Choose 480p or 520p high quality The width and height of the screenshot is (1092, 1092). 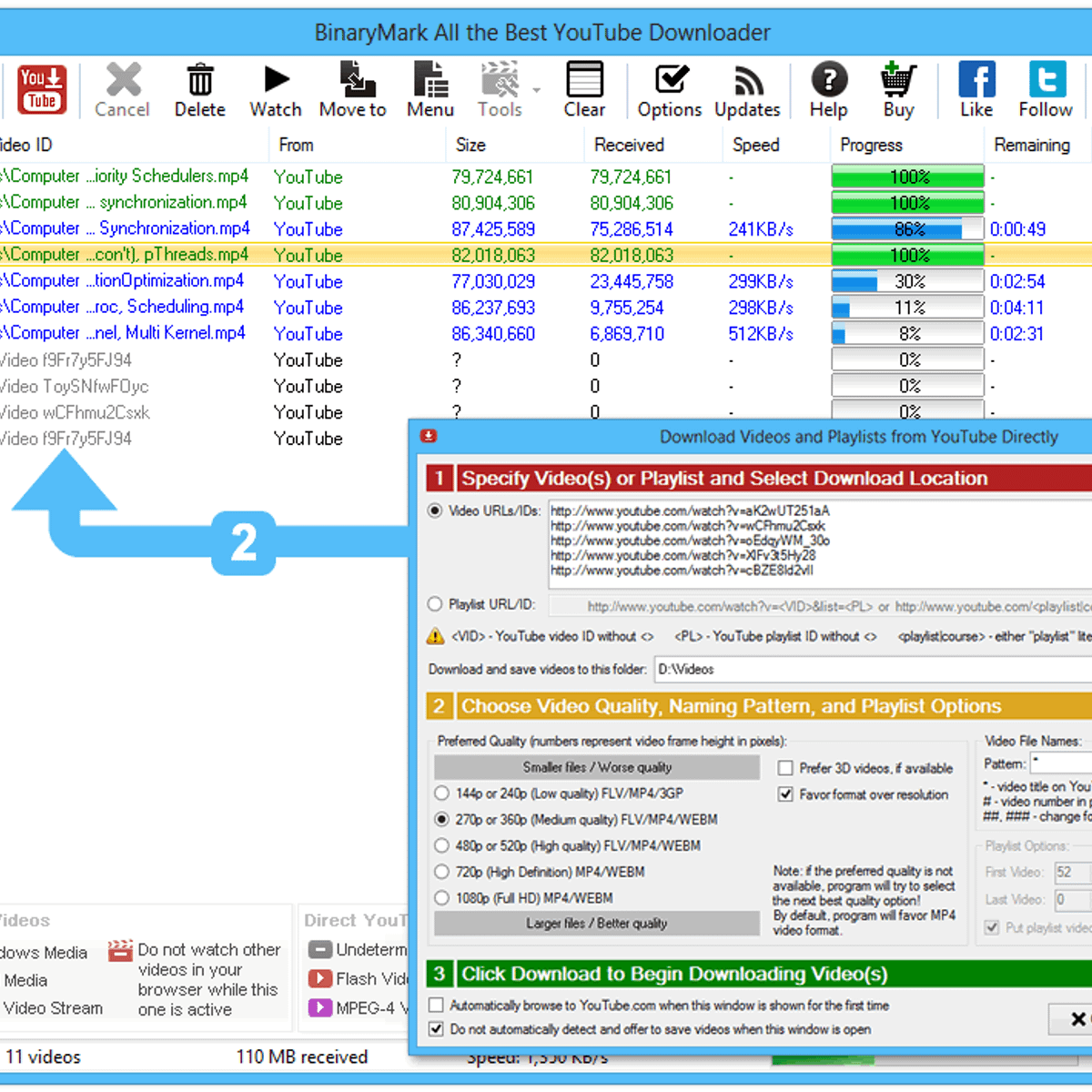click(x=442, y=845)
